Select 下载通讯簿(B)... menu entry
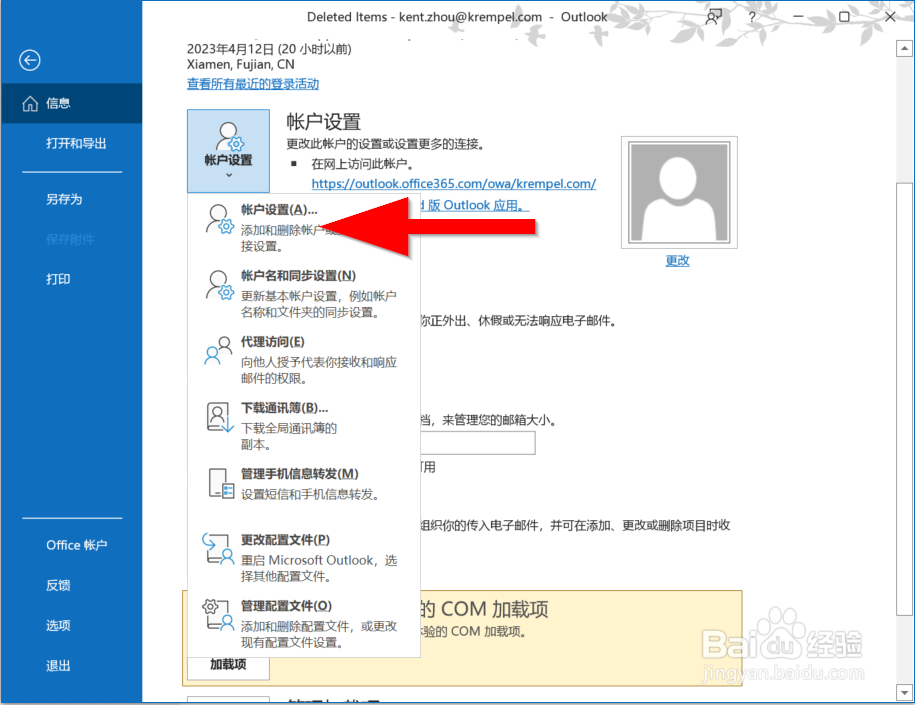 tap(303, 425)
